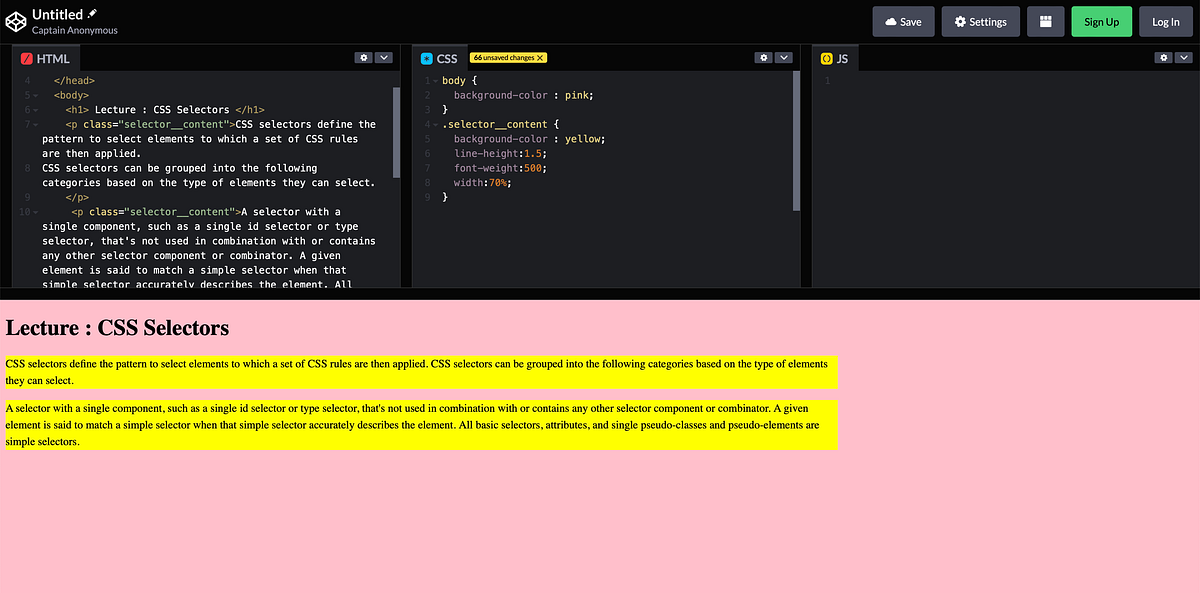Save the pen with the Save button
1200x593 pixels.
pos(902,20)
